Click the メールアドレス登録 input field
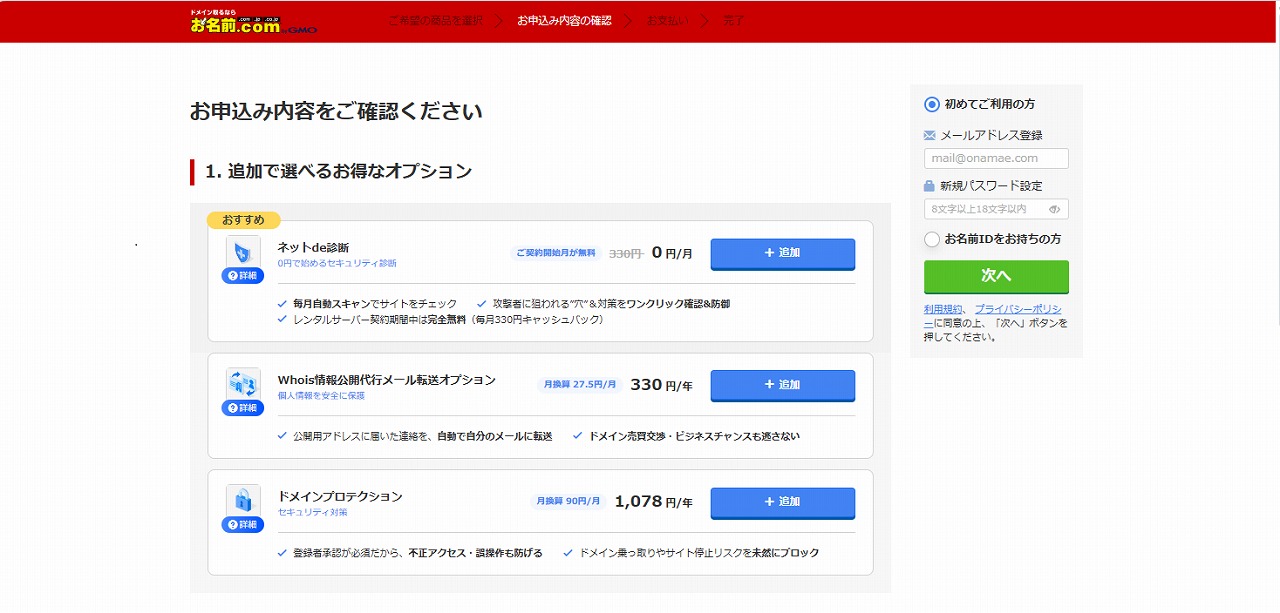Image resolution: width=1280 pixels, height=613 pixels. [x=996, y=158]
